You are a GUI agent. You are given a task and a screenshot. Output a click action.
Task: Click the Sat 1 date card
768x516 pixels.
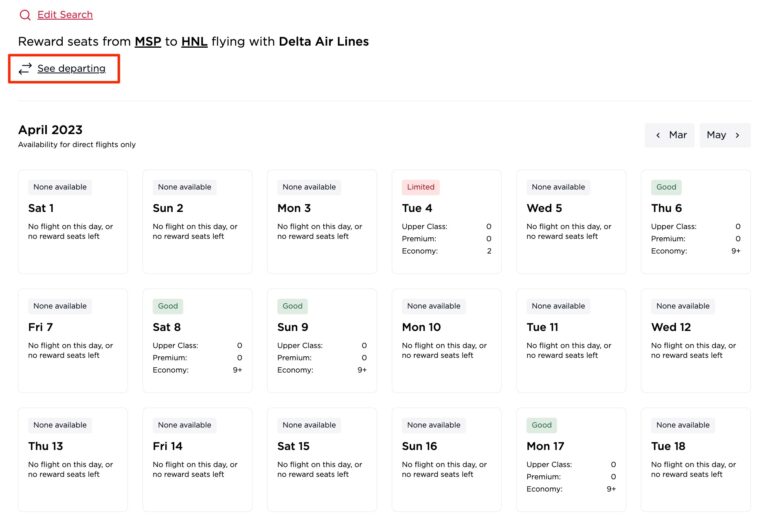tap(72, 222)
